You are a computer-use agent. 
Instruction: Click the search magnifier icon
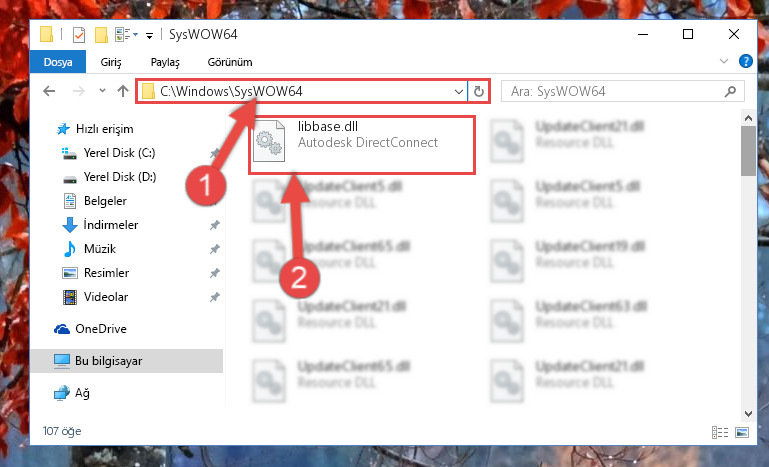click(730, 91)
